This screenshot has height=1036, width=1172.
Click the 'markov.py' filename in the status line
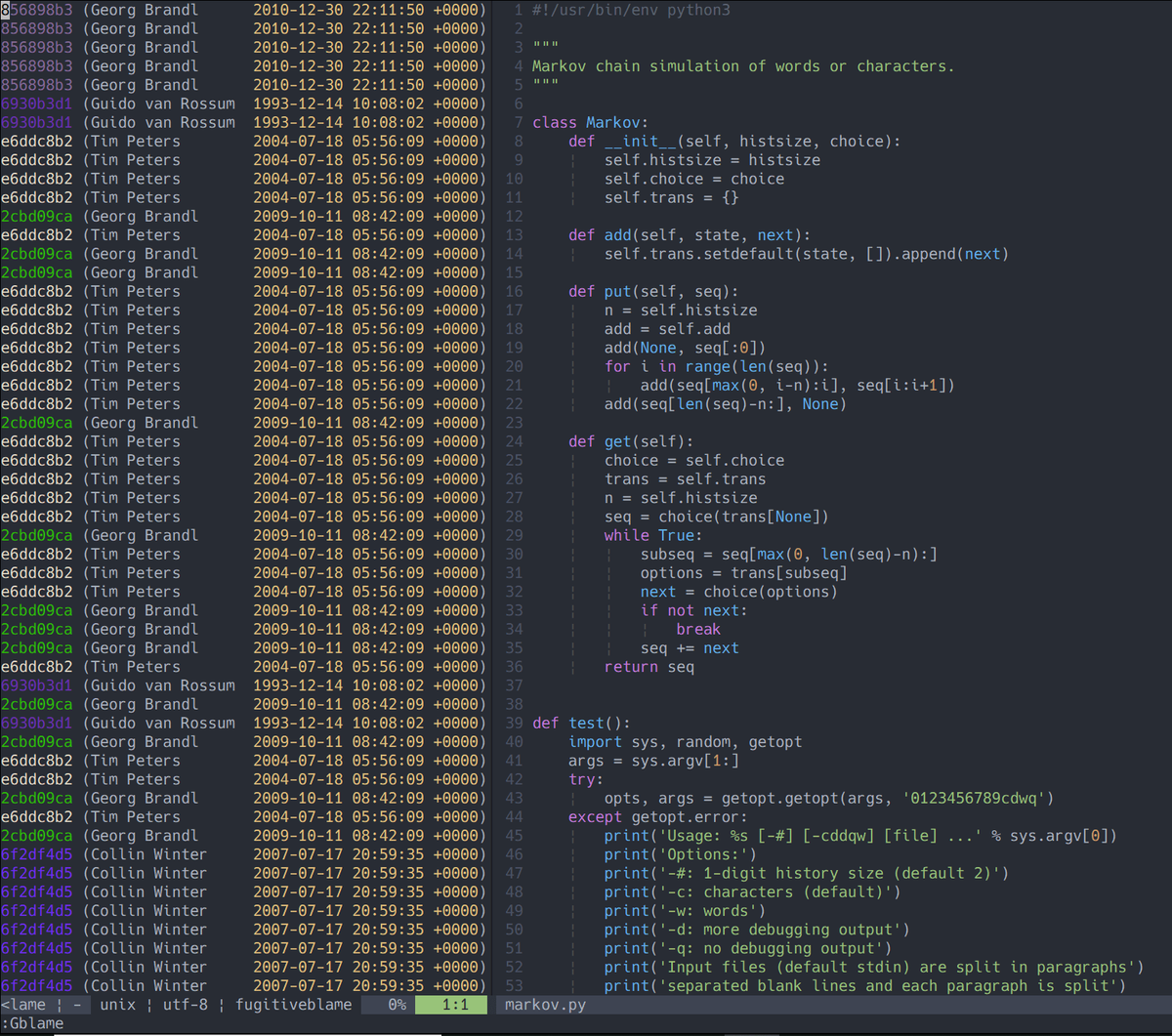click(545, 1004)
